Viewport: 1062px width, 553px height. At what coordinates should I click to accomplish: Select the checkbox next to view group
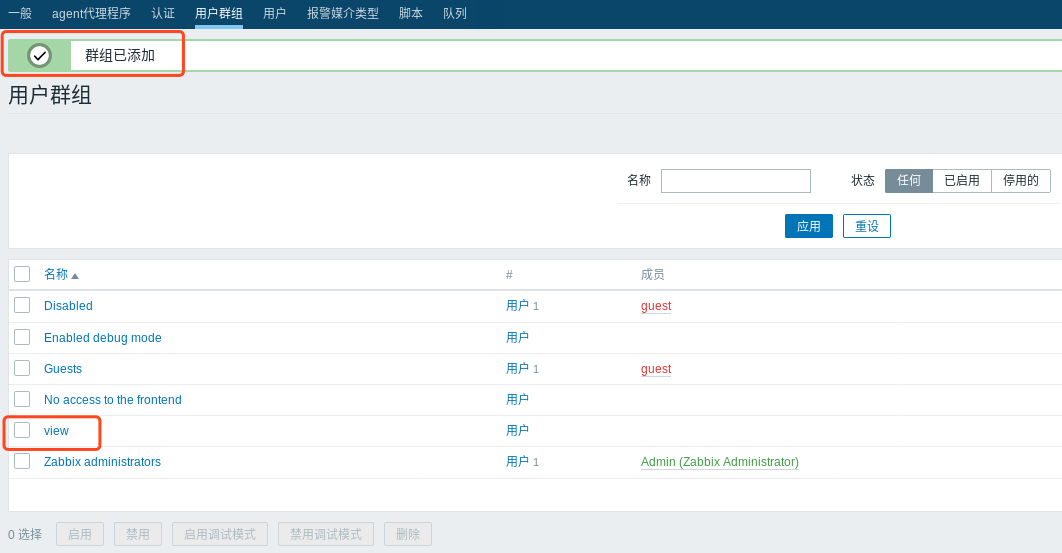pos(22,430)
